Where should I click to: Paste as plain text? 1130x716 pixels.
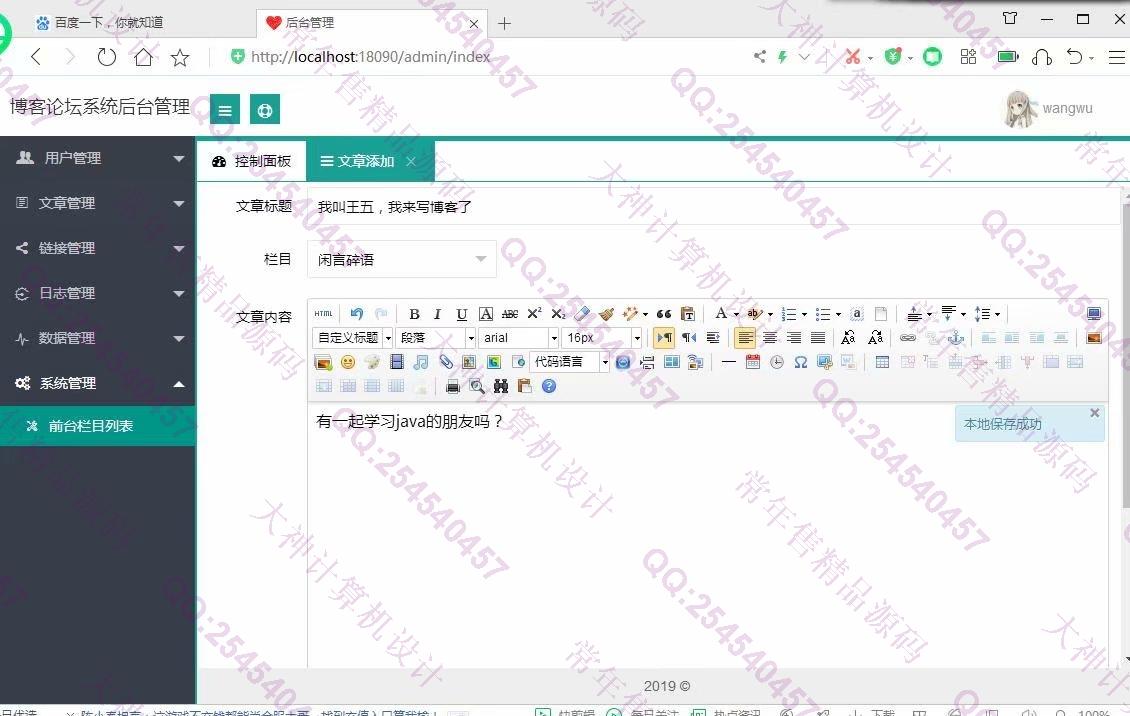pos(688,313)
